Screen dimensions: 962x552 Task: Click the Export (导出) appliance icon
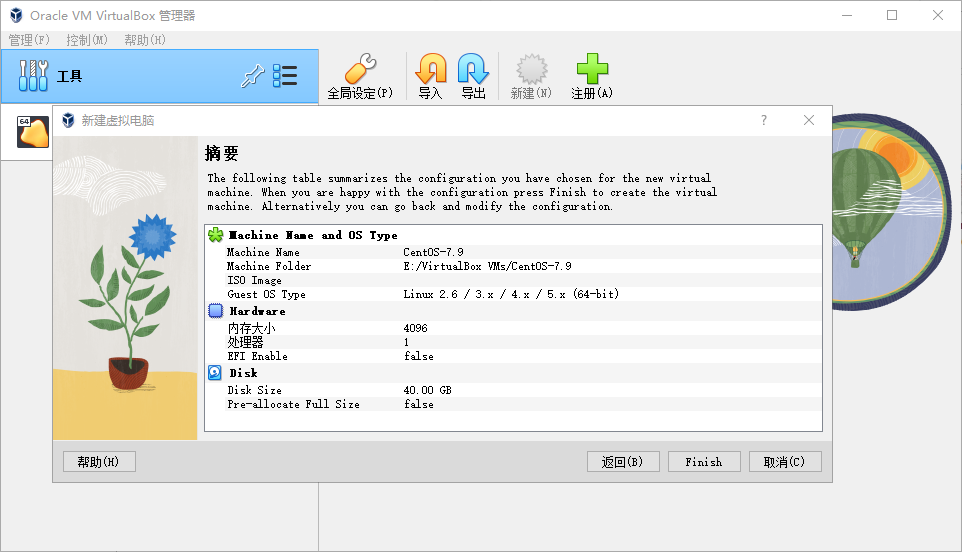(473, 69)
